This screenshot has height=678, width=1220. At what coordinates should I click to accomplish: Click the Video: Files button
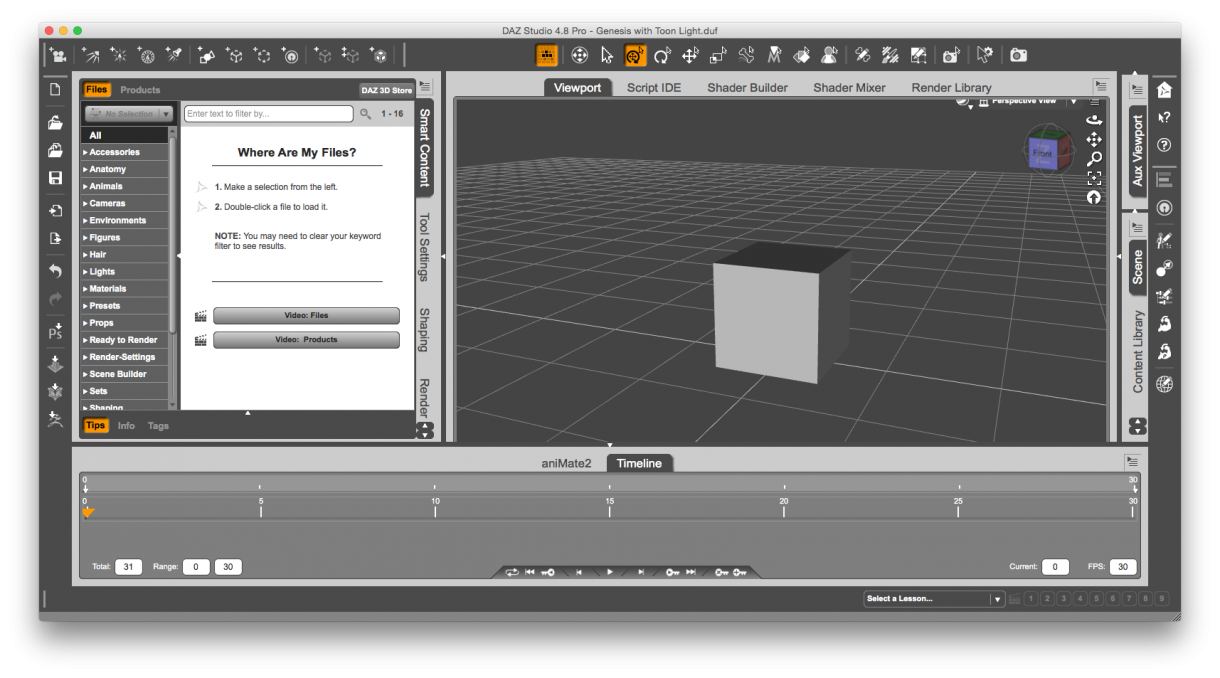[x=306, y=314]
